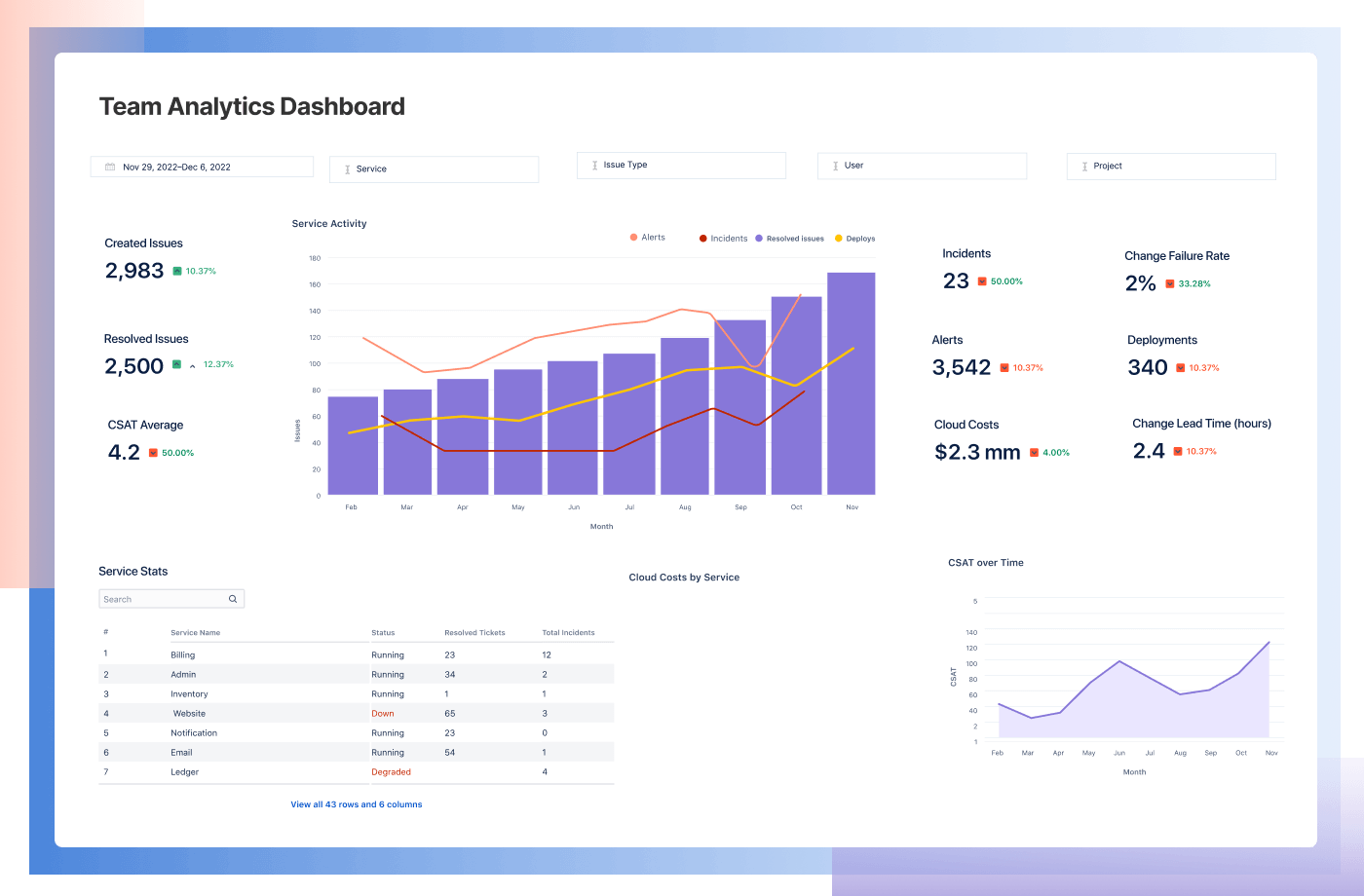Sort by the Status column header

click(382, 632)
